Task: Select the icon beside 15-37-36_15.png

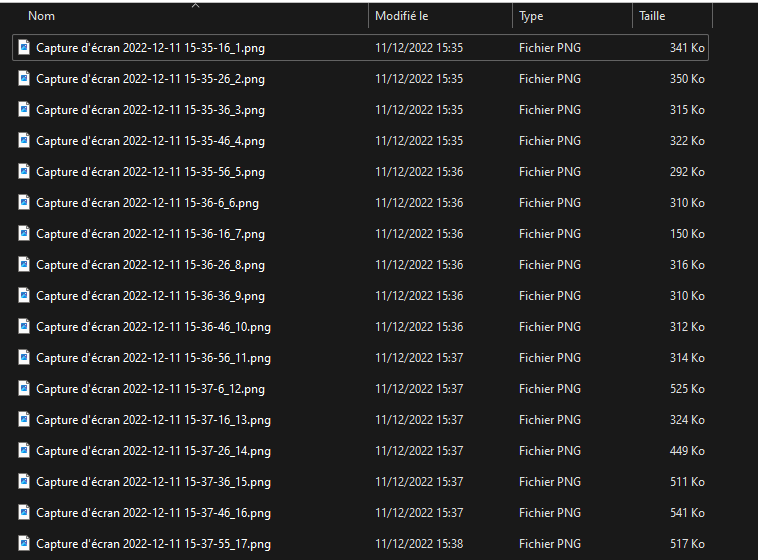Action: point(25,481)
